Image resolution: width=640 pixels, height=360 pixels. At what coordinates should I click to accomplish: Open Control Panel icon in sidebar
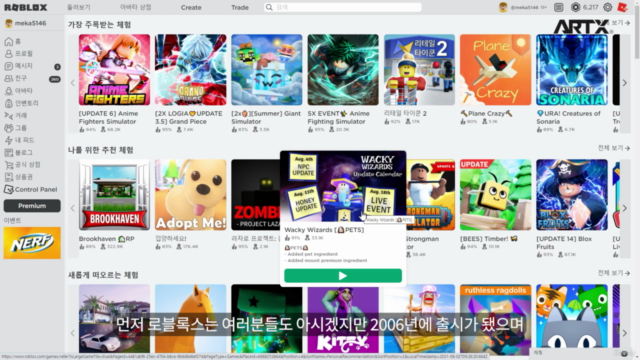point(9,189)
